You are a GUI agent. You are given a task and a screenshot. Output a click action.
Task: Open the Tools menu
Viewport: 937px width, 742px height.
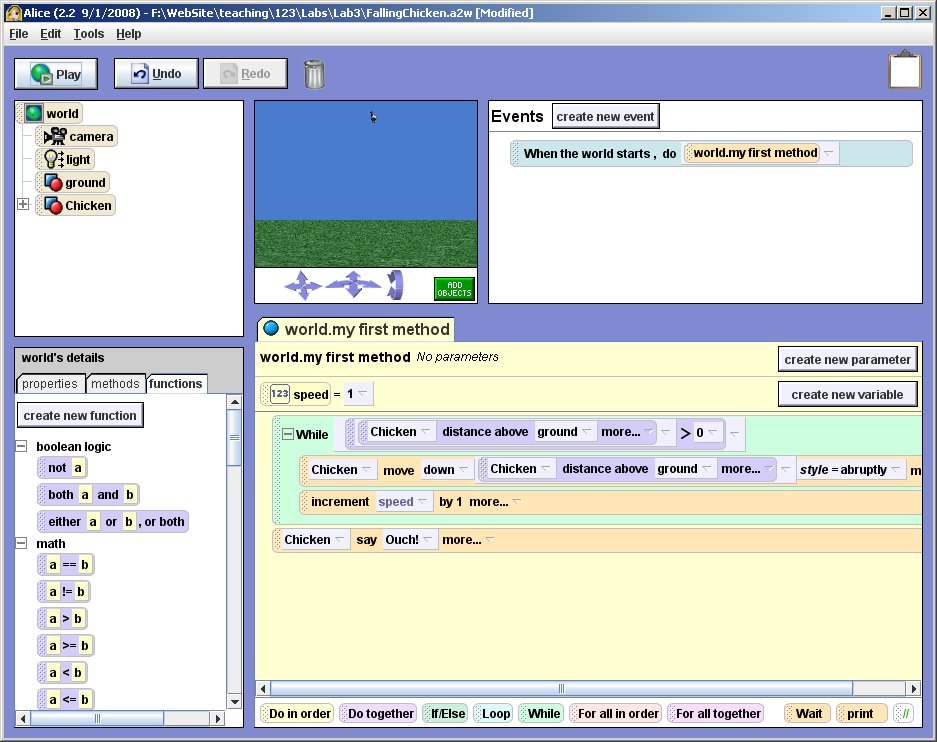point(88,34)
